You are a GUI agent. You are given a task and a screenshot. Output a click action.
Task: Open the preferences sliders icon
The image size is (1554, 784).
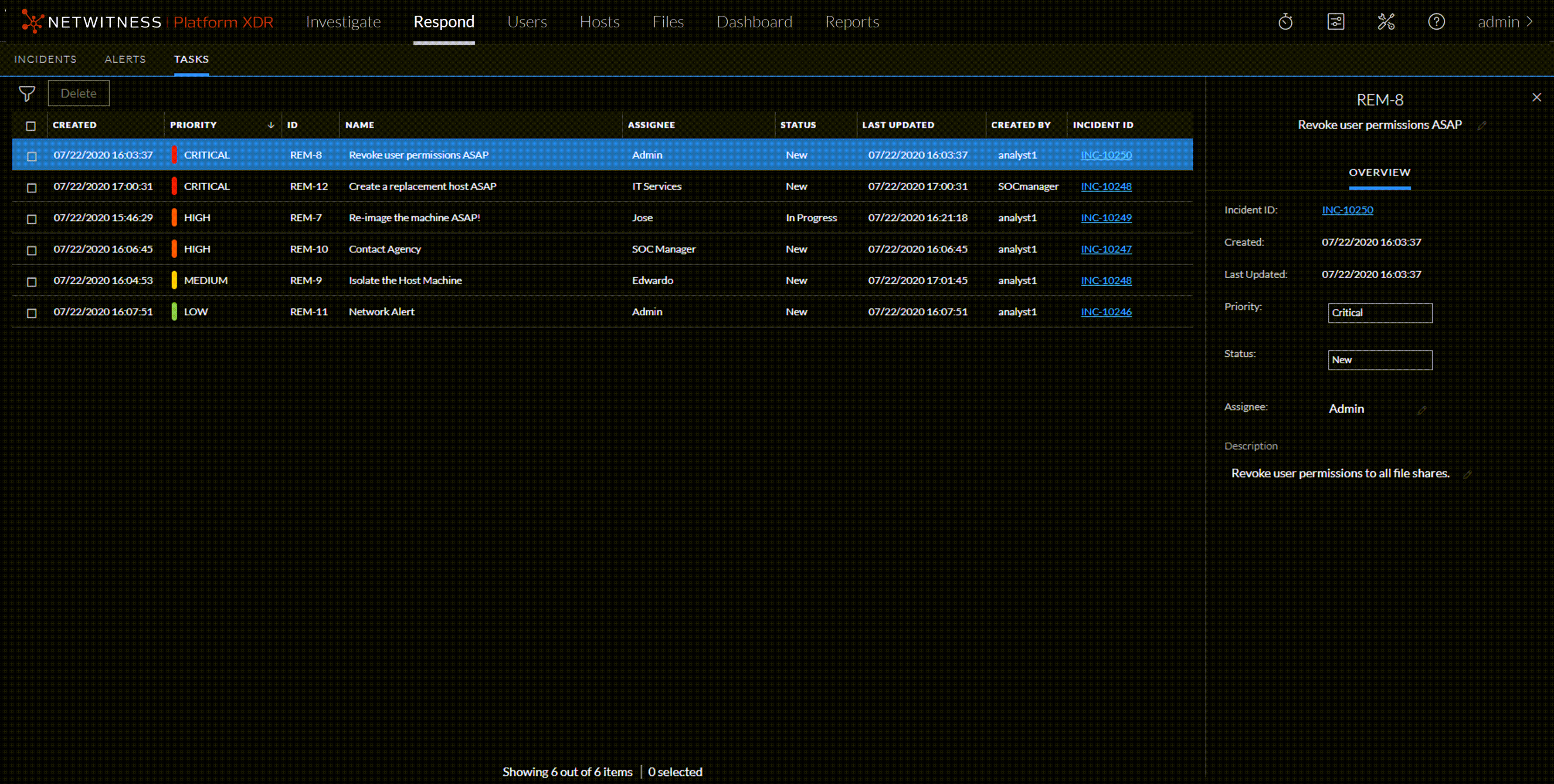[1336, 22]
